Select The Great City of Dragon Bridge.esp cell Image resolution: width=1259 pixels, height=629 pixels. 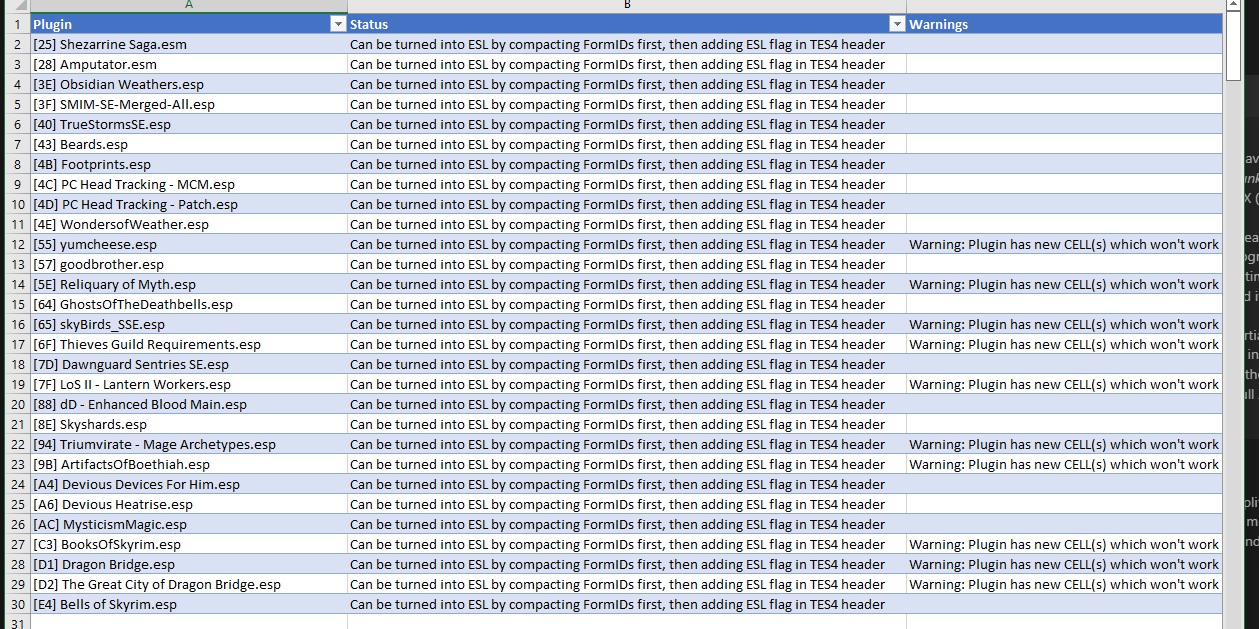point(189,584)
